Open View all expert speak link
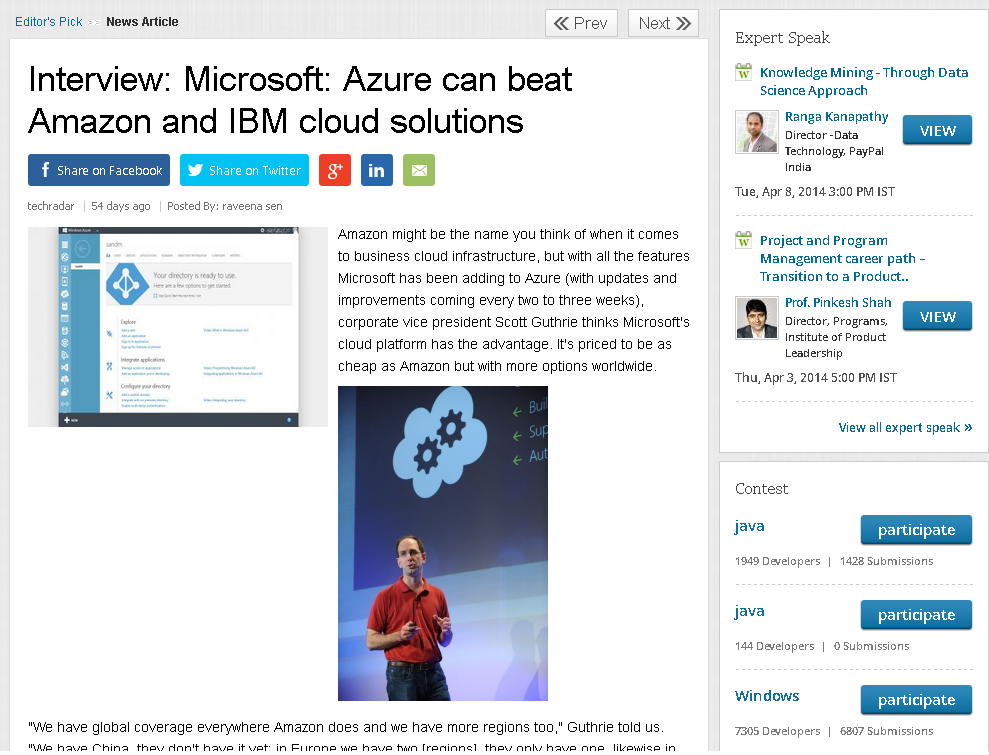 point(905,428)
